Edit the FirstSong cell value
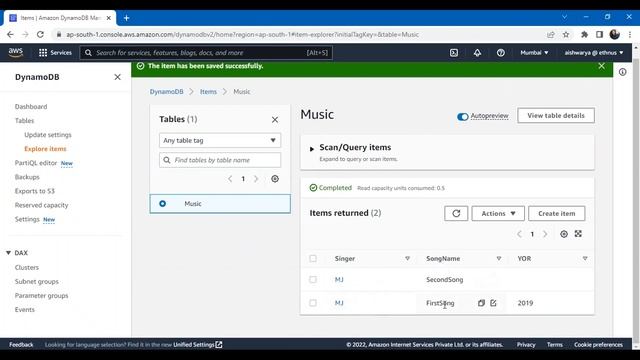Viewport: 640px width, 360px height. (493, 303)
